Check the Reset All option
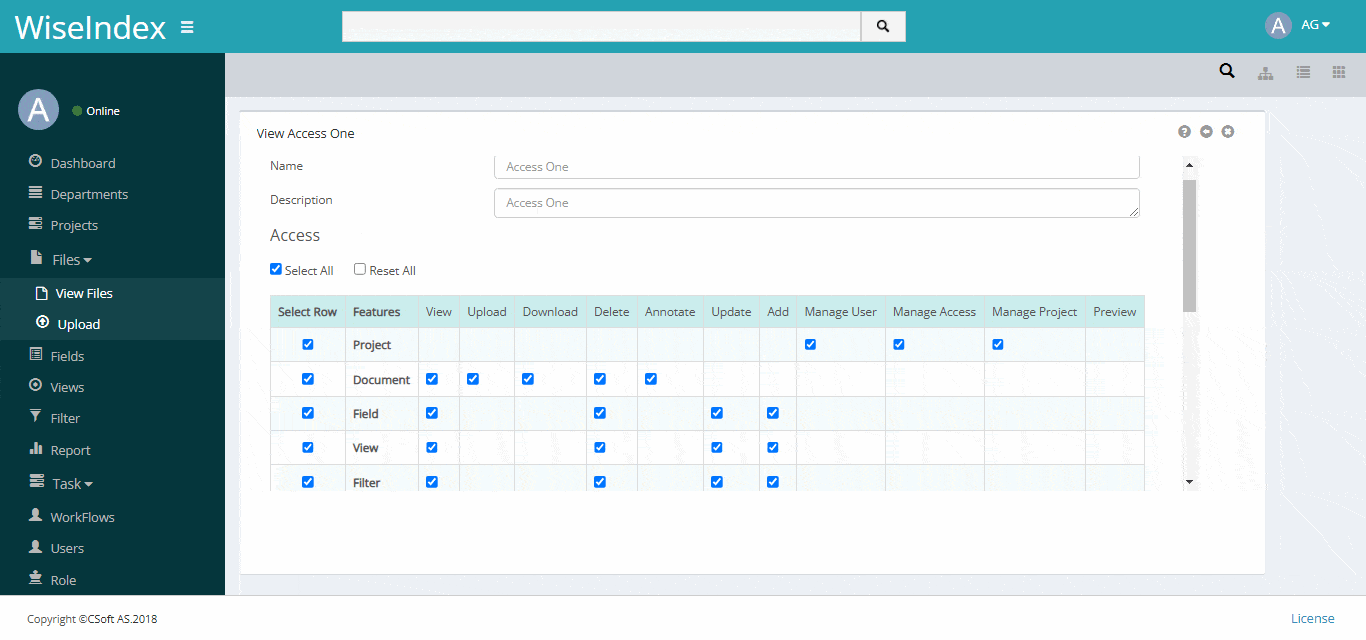This screenshot has width=1366, height=640. pyautogui.click(x=359, y=268)
